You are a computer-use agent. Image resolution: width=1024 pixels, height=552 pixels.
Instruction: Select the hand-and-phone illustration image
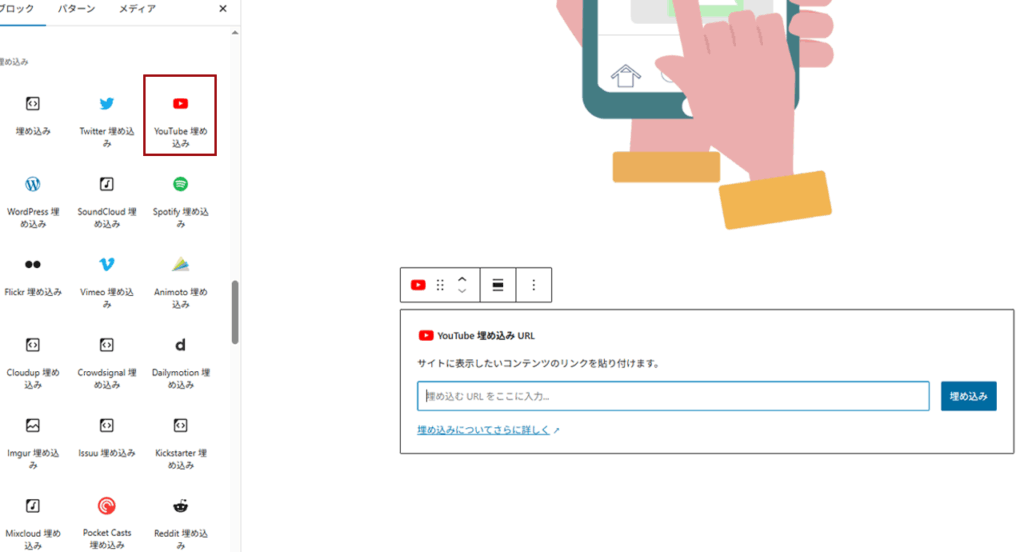695,114
